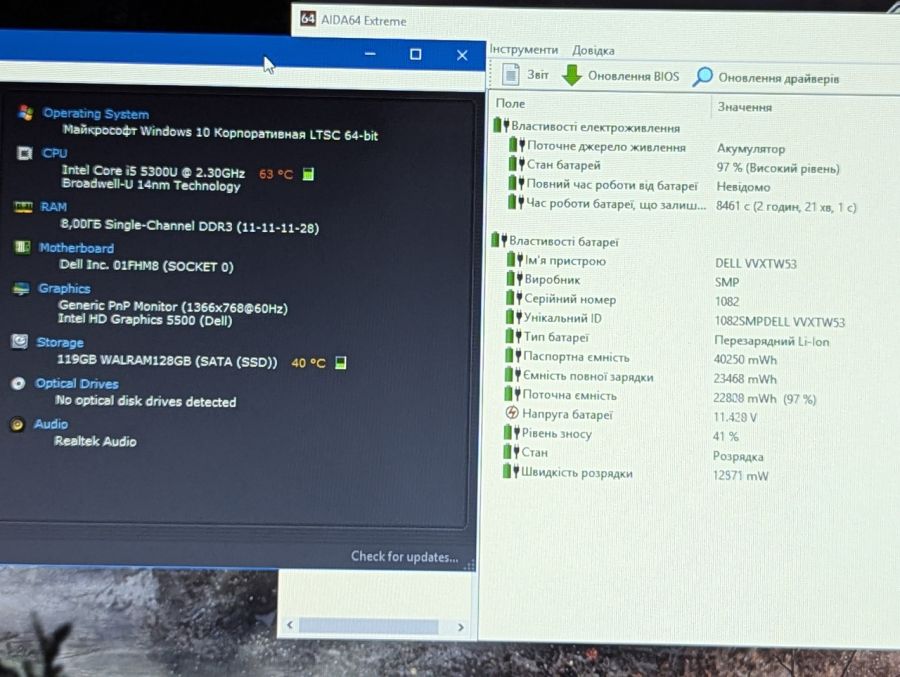
Task: Click the right arrow of horizontal scrollbar
Action: click(x=460, y=627)
